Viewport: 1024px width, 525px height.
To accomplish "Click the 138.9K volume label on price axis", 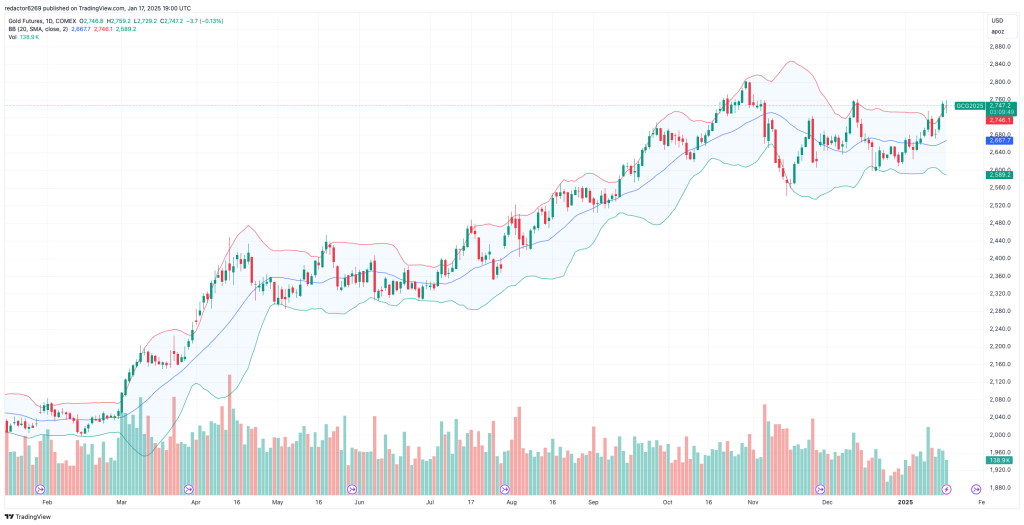I will (x=999, y=460).
